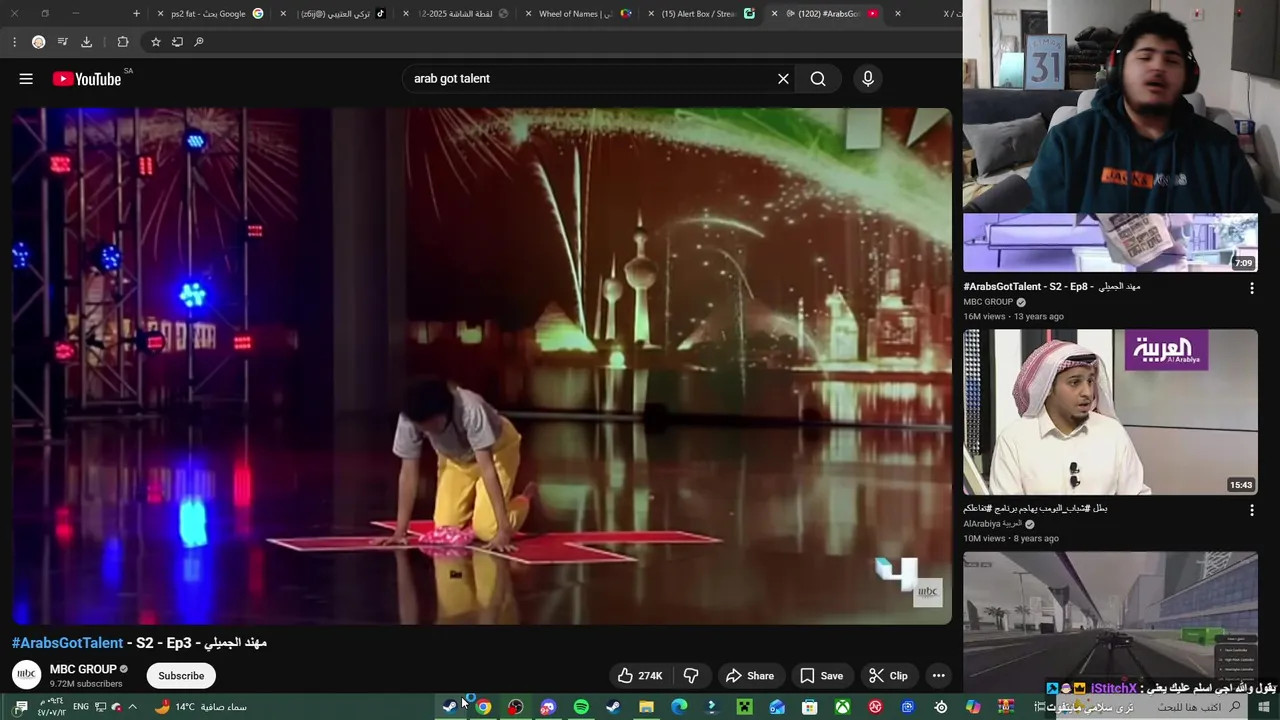Open more actions under the video
Screen dimensions: 1280x720
[938, 676]
